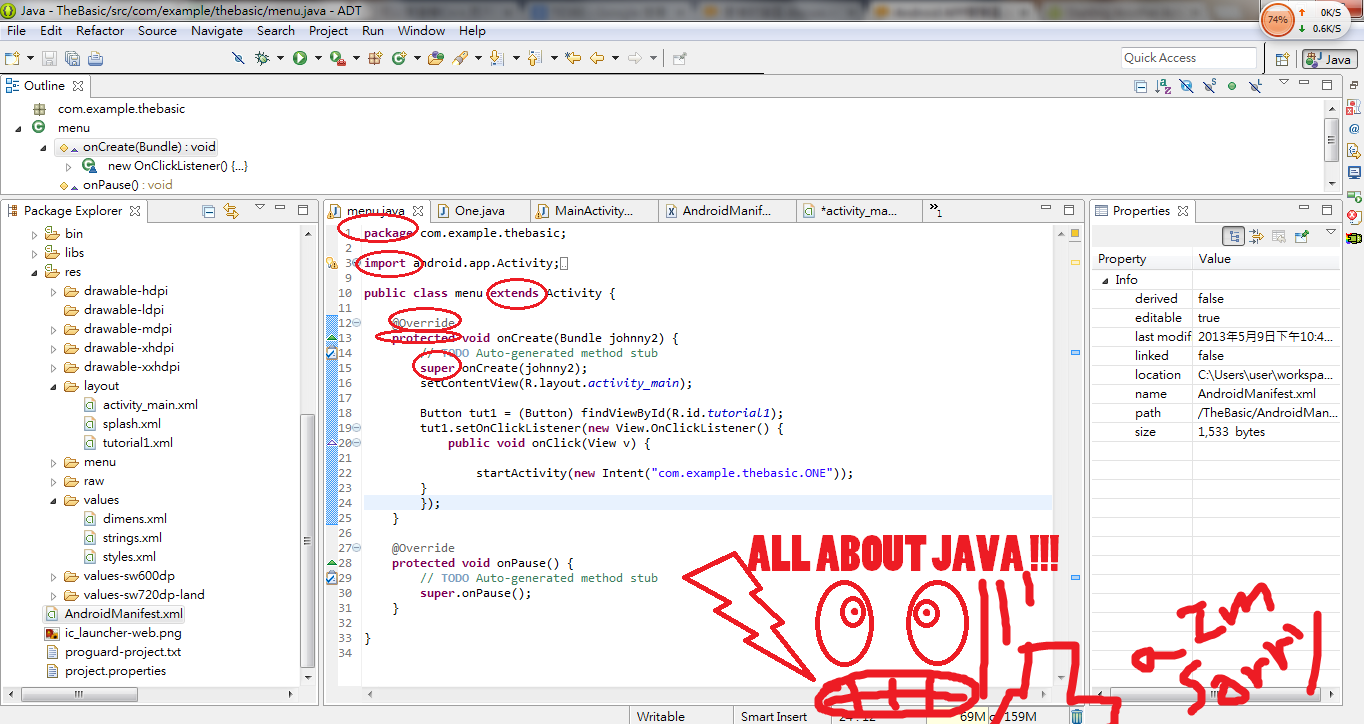Select activity_main.xml in Package Explorer
This screenshot has width=1364, height=724.
[150, 405]
